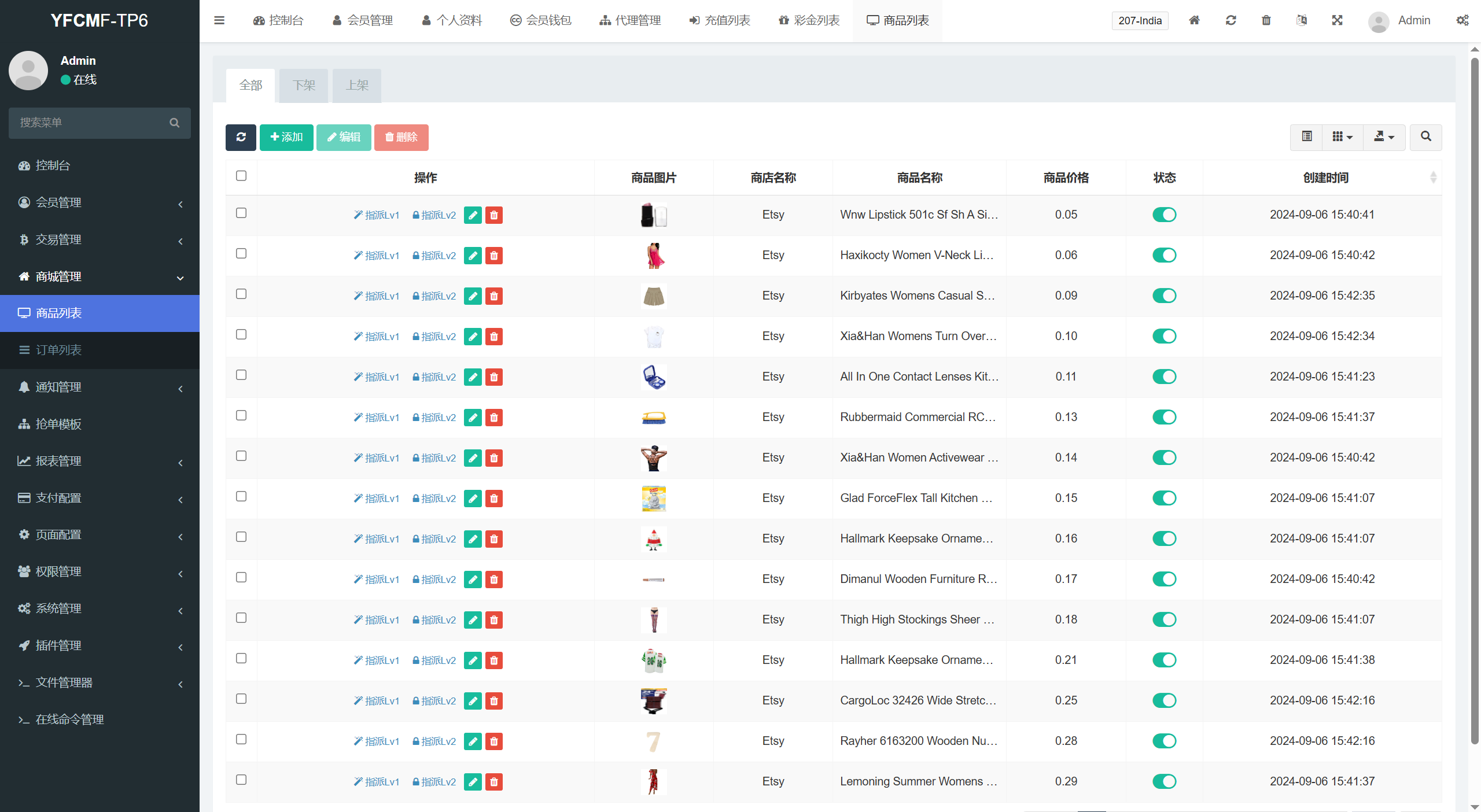Screen dimensions: 1481x812
Task: Click the 搜索菜单 search field
Action: pos(93,123)
